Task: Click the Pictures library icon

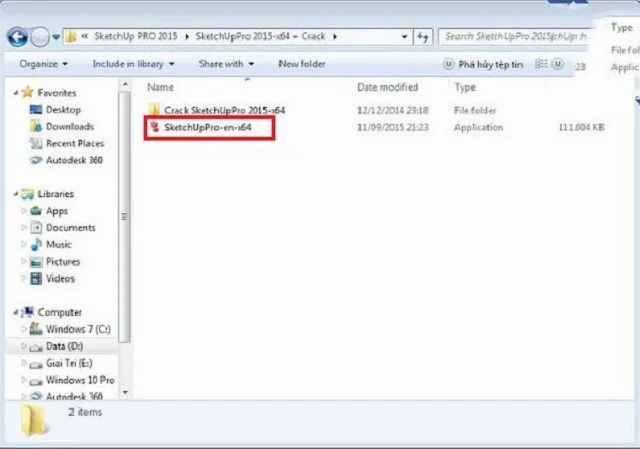Action: (36, 261)
